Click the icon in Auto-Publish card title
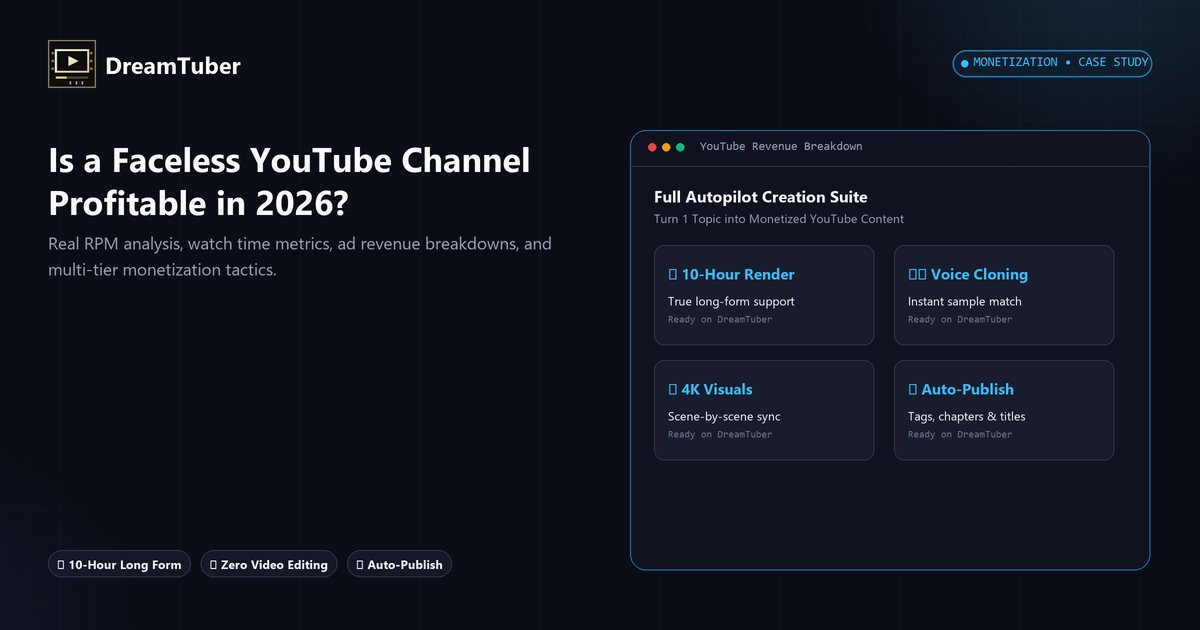Image resolution: width=1200 pixels, height=630 pixels. click(913, 389)
